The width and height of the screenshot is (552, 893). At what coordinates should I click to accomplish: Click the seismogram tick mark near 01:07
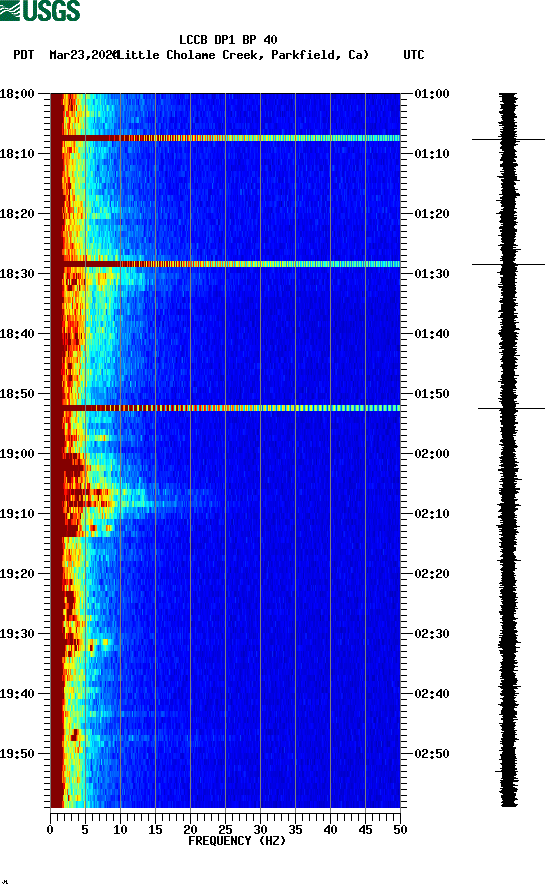pyautogui.click(x=508, y=139)
